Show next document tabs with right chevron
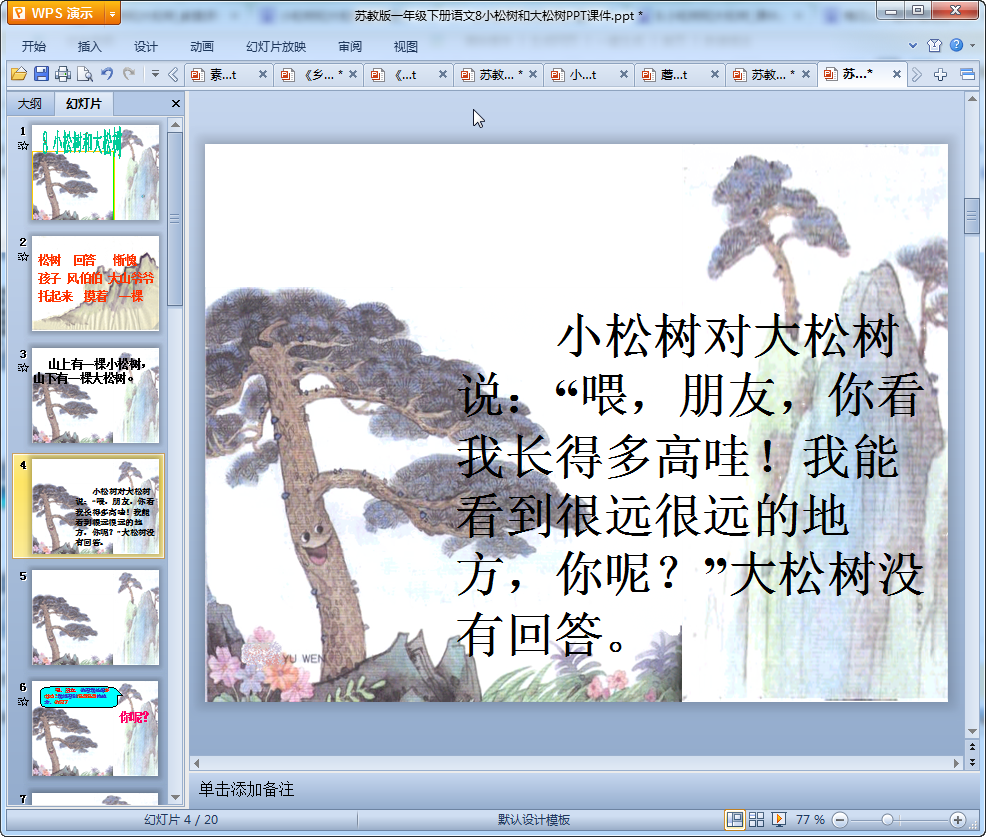Viewport: 986px width, 837px height. coord(917,75)
